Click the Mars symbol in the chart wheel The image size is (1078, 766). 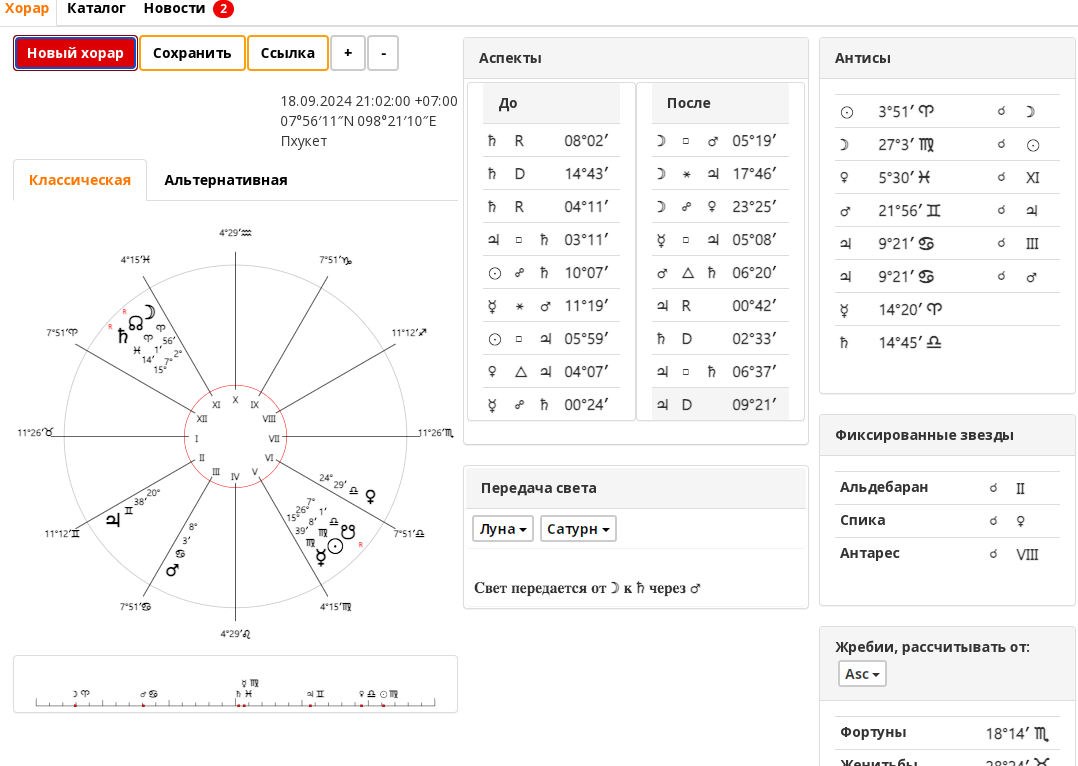pos(173,570)
